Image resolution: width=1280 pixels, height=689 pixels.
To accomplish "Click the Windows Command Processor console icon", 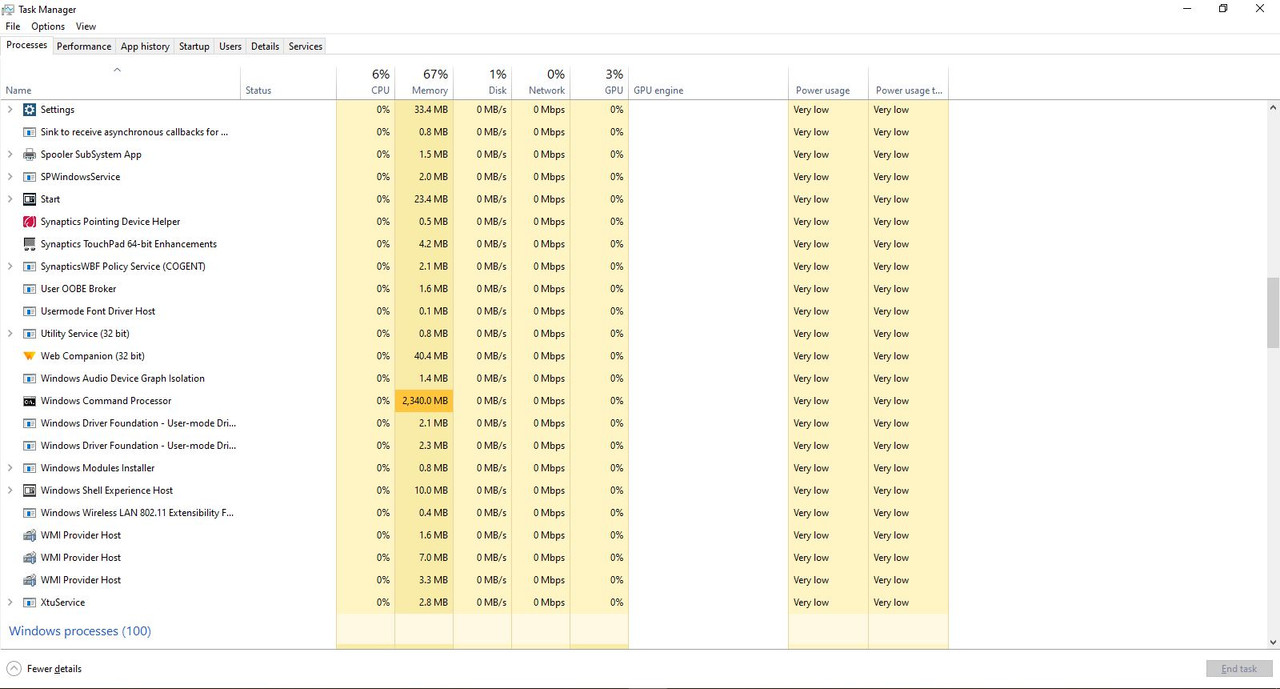I will tap(29, 401).
